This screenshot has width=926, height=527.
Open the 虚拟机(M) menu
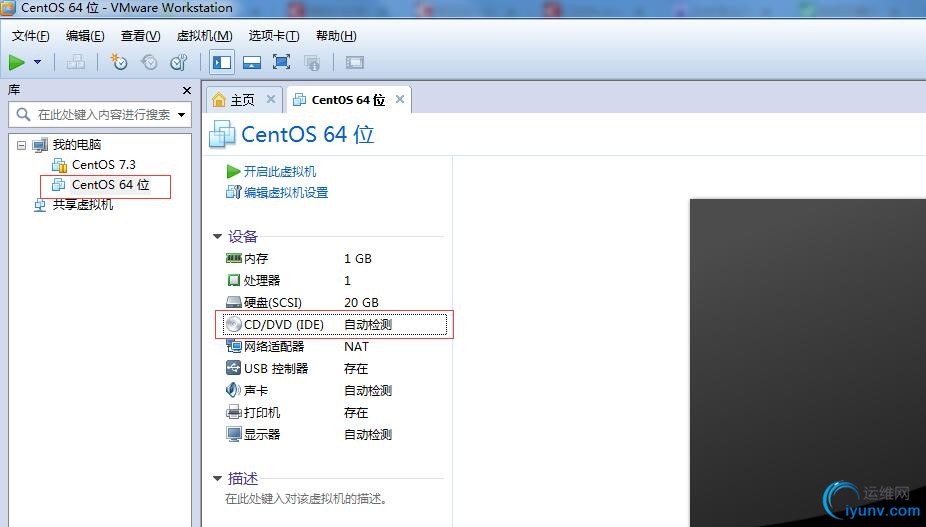(204, 36)
